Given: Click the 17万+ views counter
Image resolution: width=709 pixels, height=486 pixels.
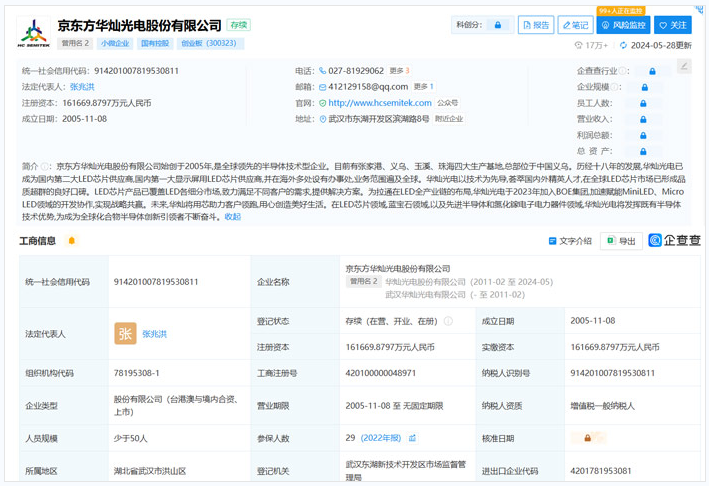Looking at the screenshot, I should (x=591, y=45).
